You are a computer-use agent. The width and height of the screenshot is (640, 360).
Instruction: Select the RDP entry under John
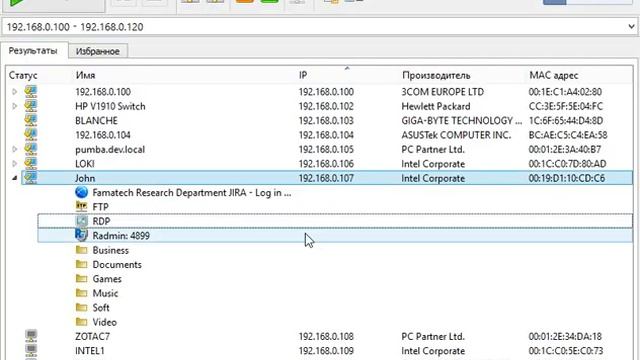[x=101, y=221]
